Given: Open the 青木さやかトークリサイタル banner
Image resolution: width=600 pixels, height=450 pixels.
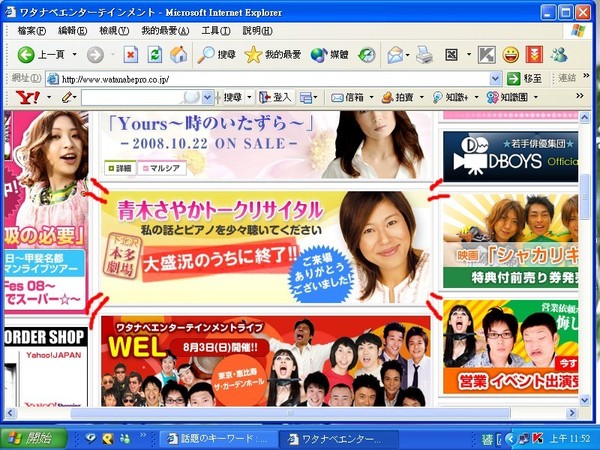Looking at the screenshot, I should (x=265, y=248).
